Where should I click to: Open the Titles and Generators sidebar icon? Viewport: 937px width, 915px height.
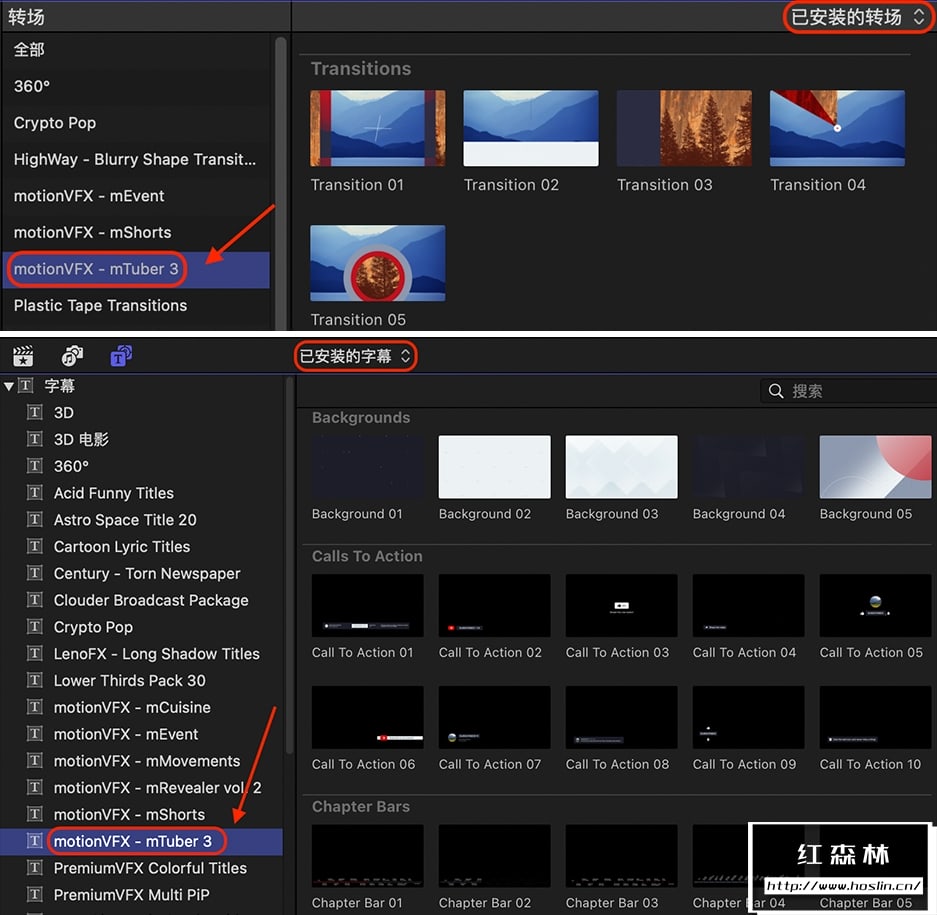[x=121, y=356]
